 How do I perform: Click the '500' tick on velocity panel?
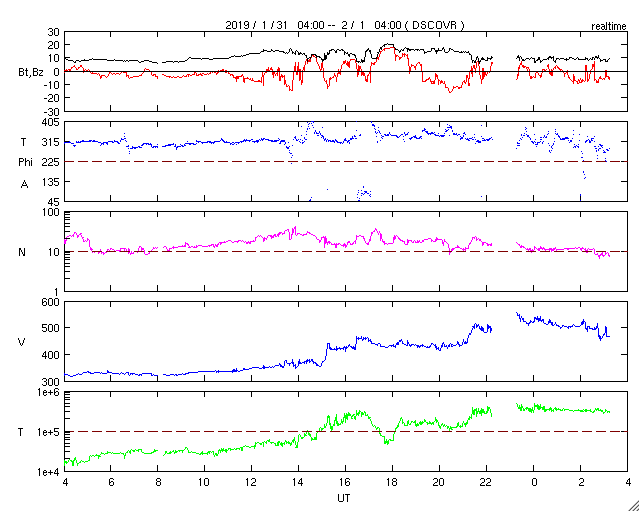51,328
